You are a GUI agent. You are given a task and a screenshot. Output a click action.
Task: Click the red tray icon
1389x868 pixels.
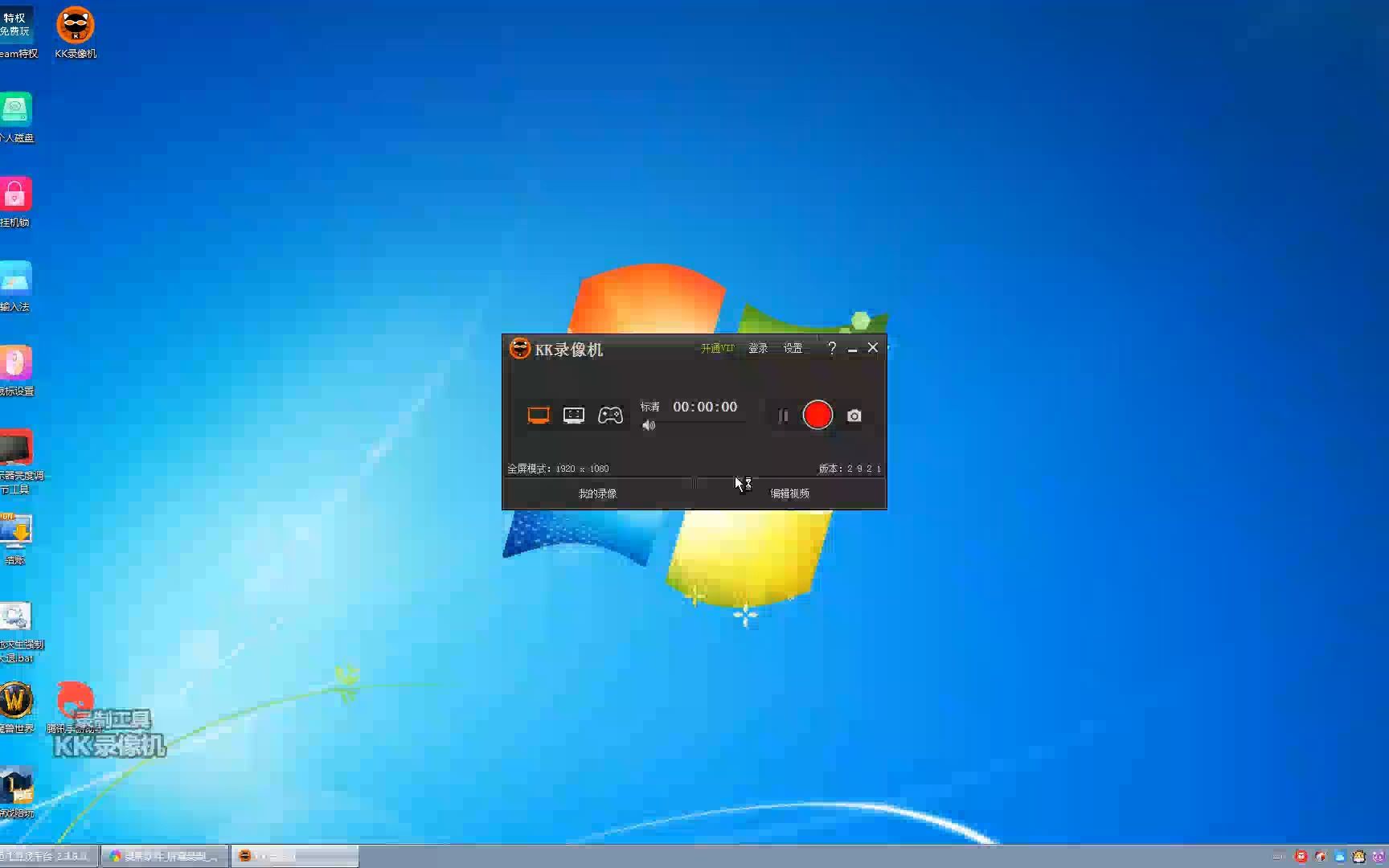coord(1301,857)
